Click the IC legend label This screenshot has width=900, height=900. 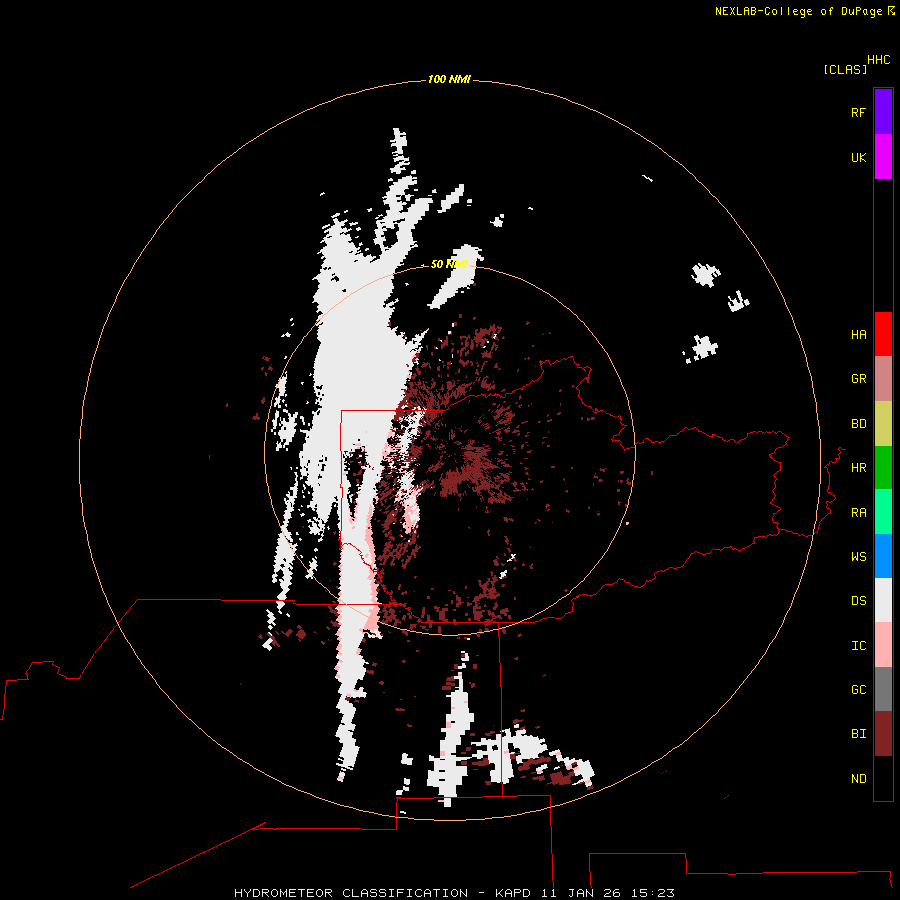[x=858, y=646]
